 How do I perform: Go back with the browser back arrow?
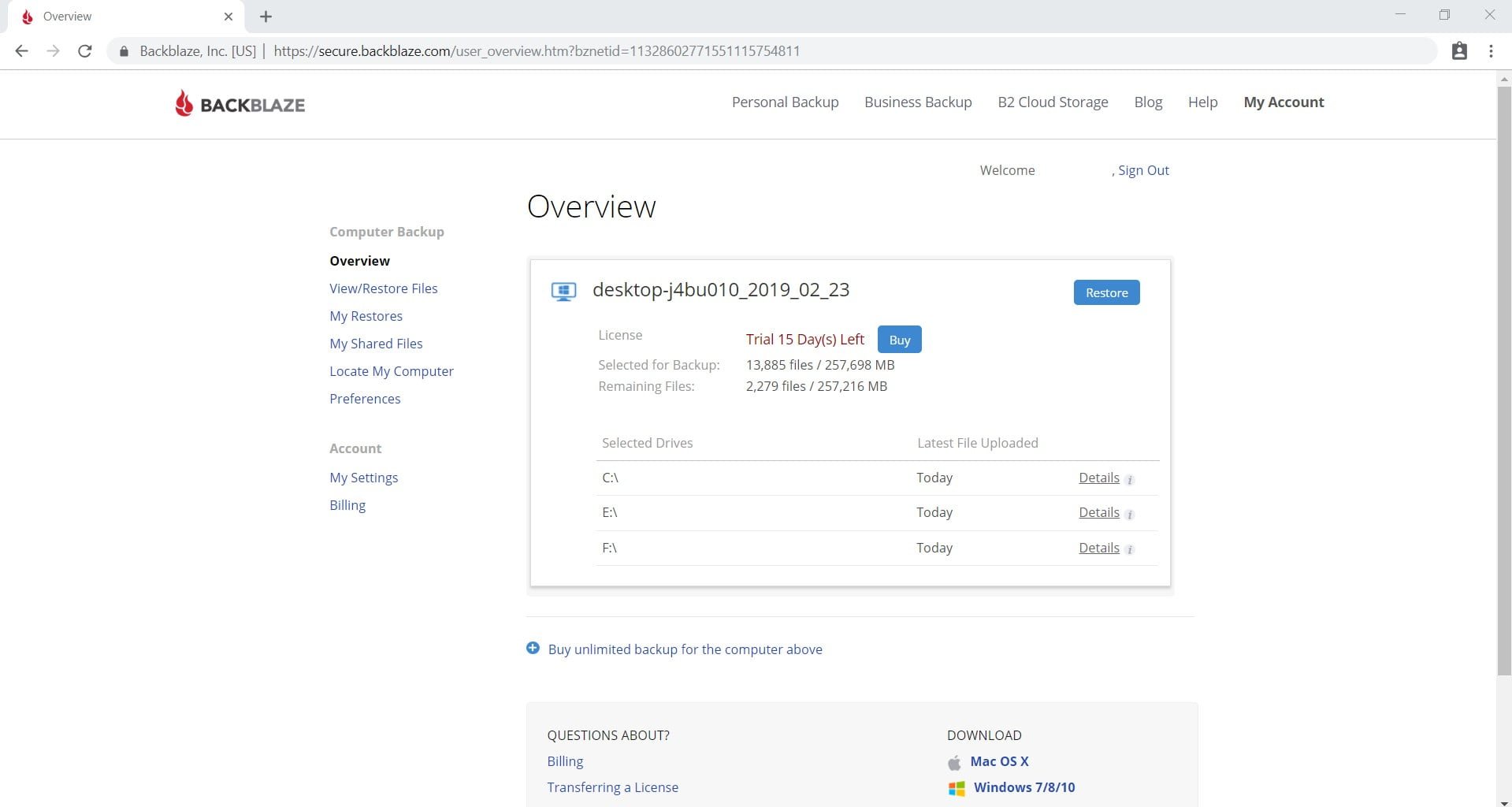[x=21, y=51]
